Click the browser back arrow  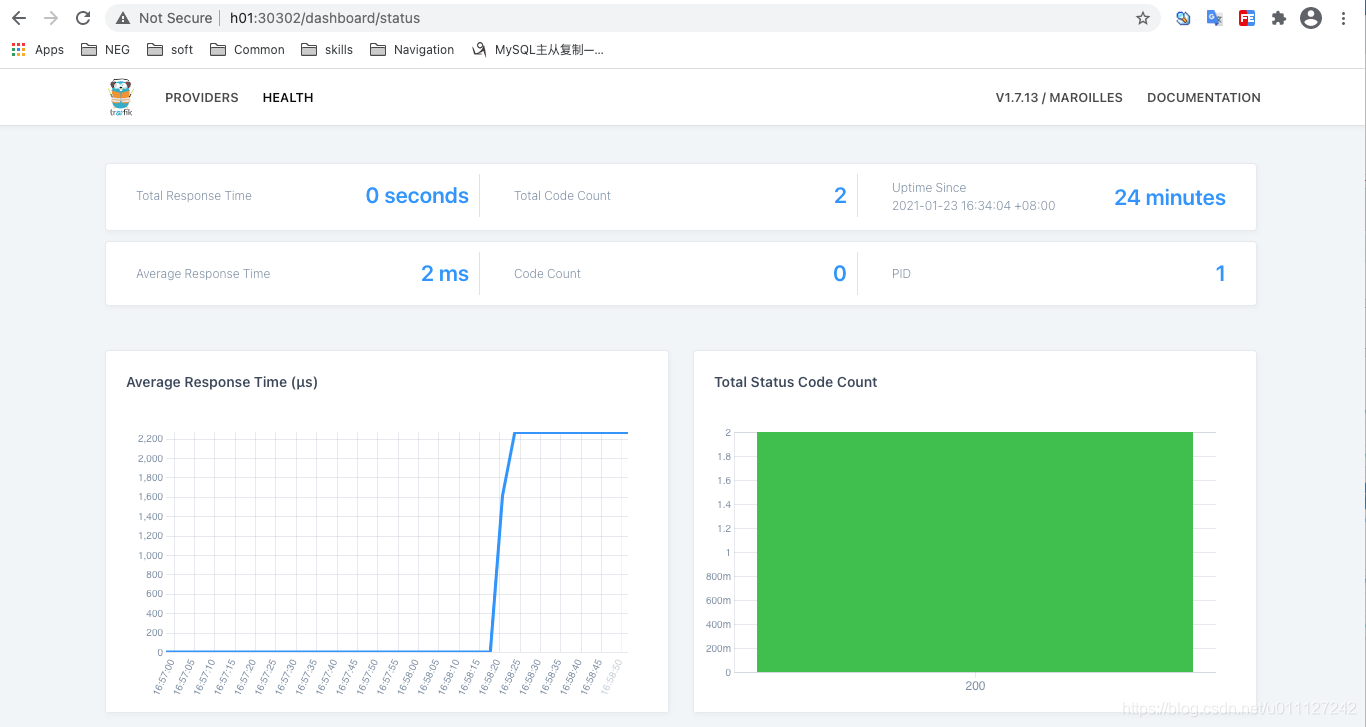[19, 18]
